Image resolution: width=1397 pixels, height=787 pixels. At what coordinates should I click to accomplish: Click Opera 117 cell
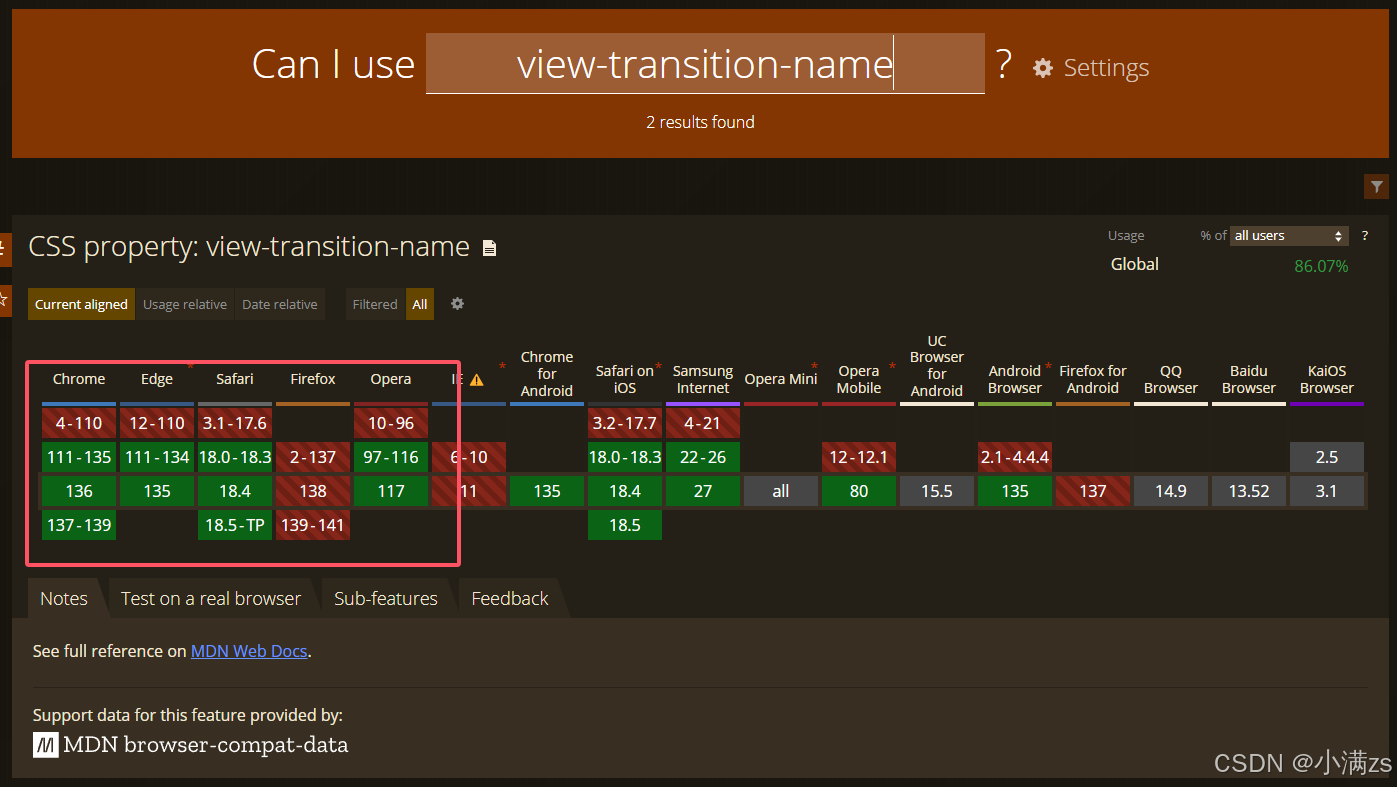pyautogui.click(x=391, y=491)
